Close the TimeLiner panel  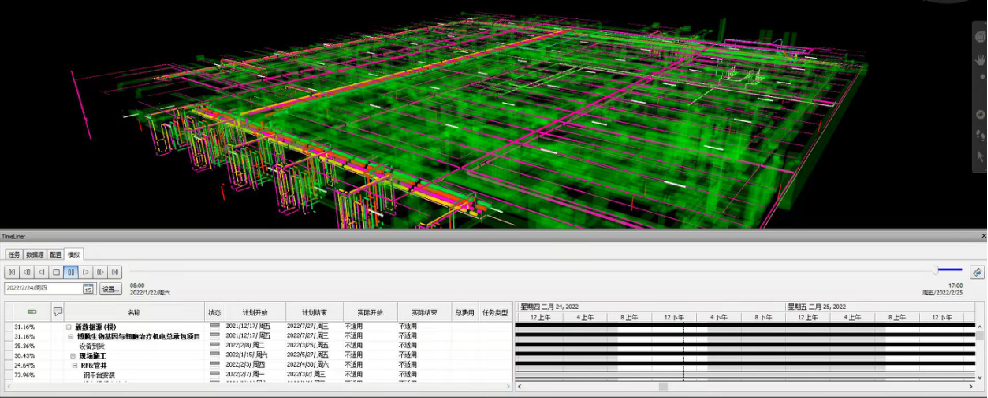click(984, 235)
